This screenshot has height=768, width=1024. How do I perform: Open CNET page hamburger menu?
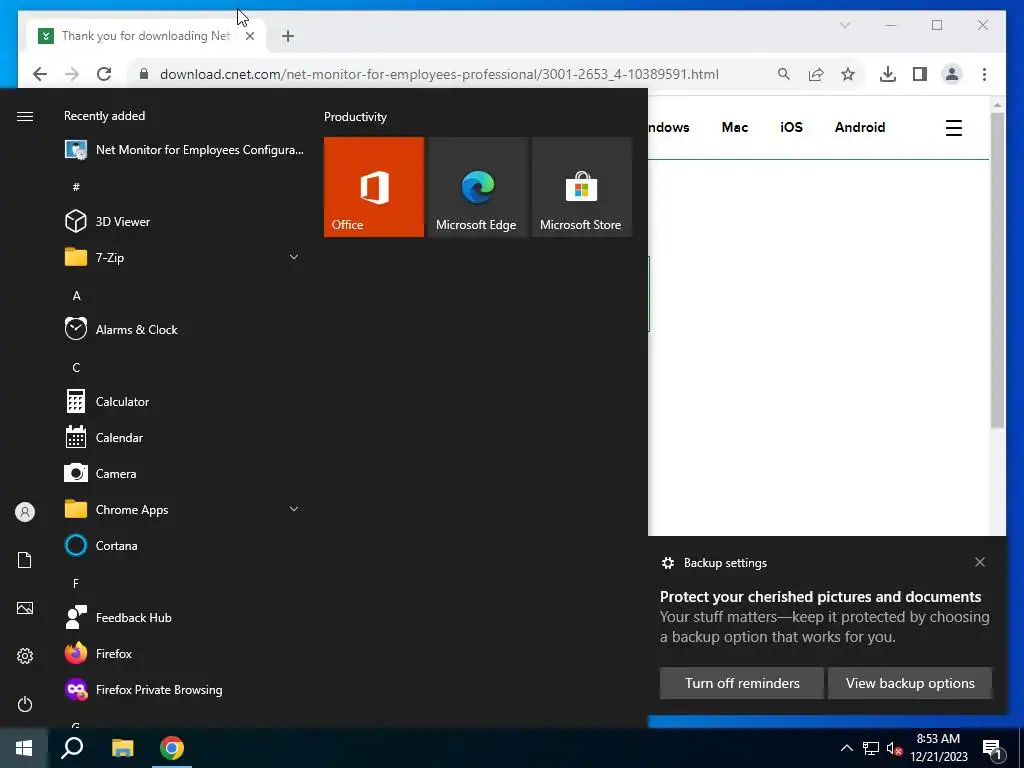tap(953, 127)
